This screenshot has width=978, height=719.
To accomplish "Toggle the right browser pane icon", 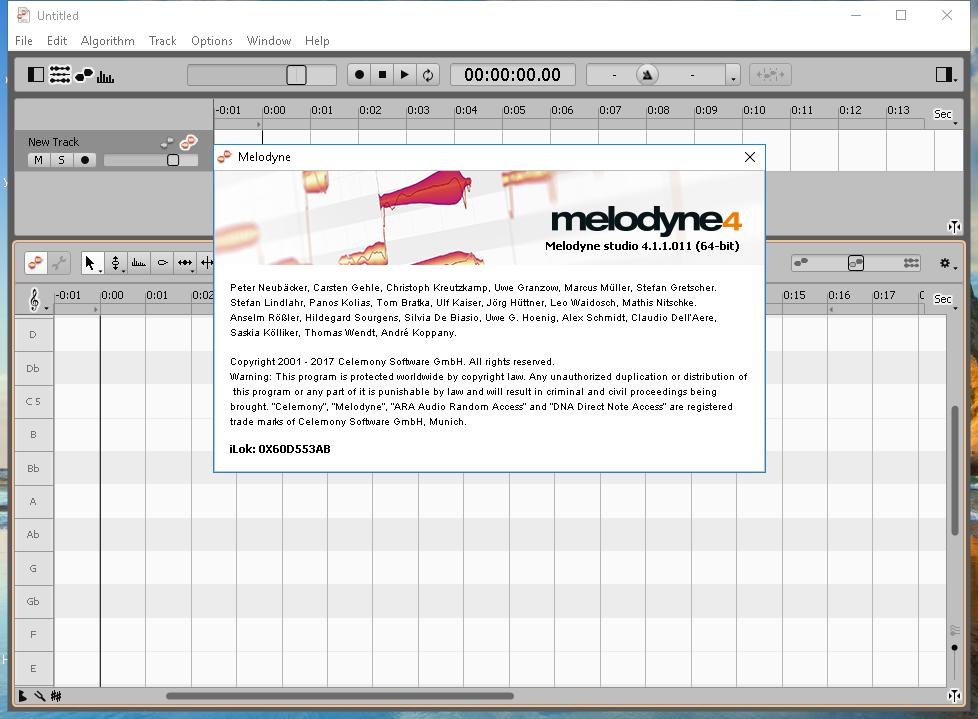I will [944, 75].
